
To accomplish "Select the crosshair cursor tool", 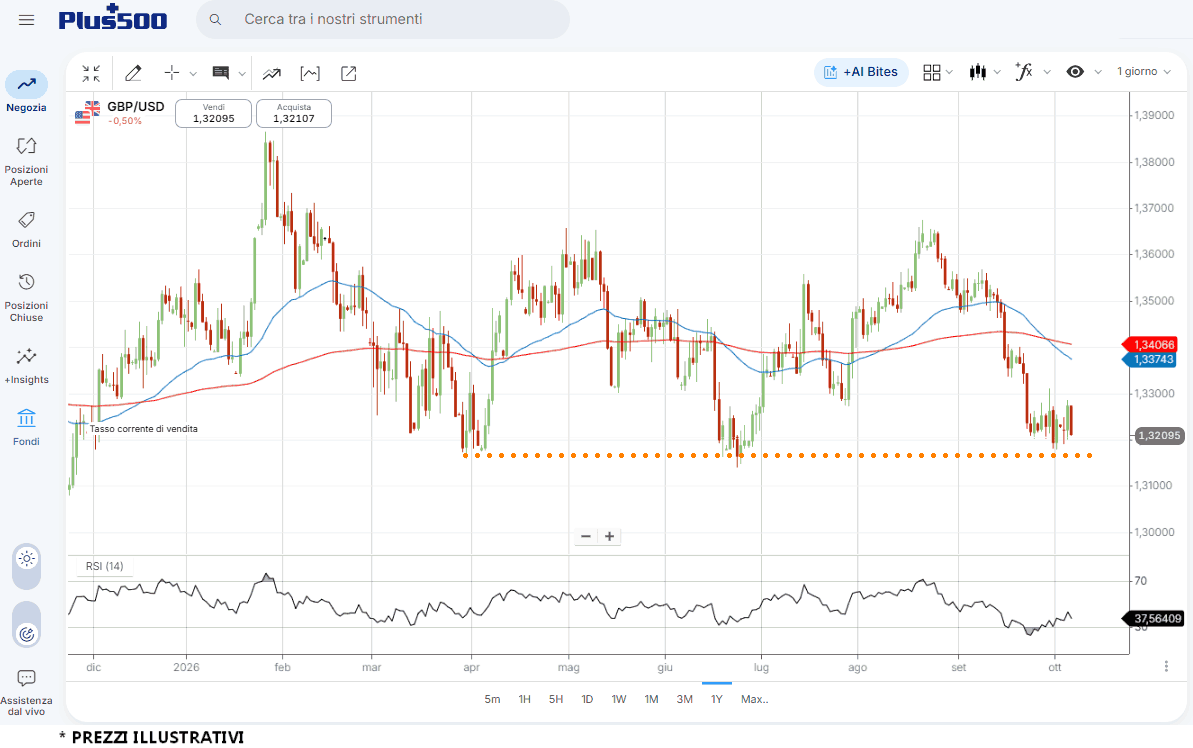I will [172, 73].
